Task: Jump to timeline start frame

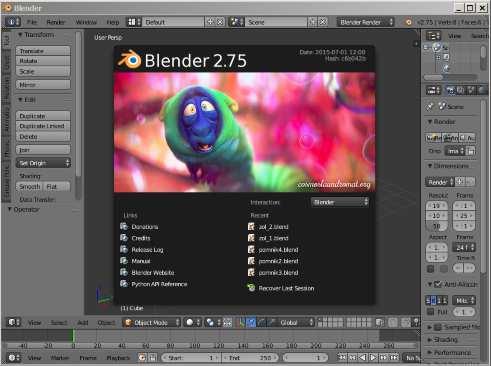Action: click(342, 358)
